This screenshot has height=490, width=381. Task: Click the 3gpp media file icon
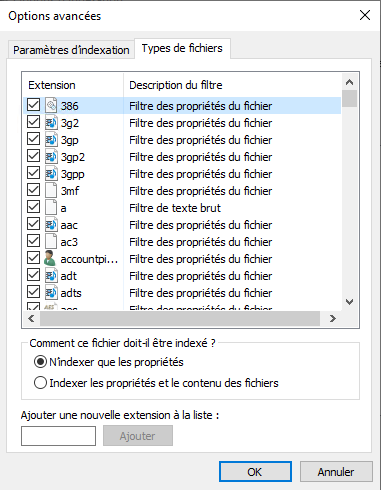point(51,174)
